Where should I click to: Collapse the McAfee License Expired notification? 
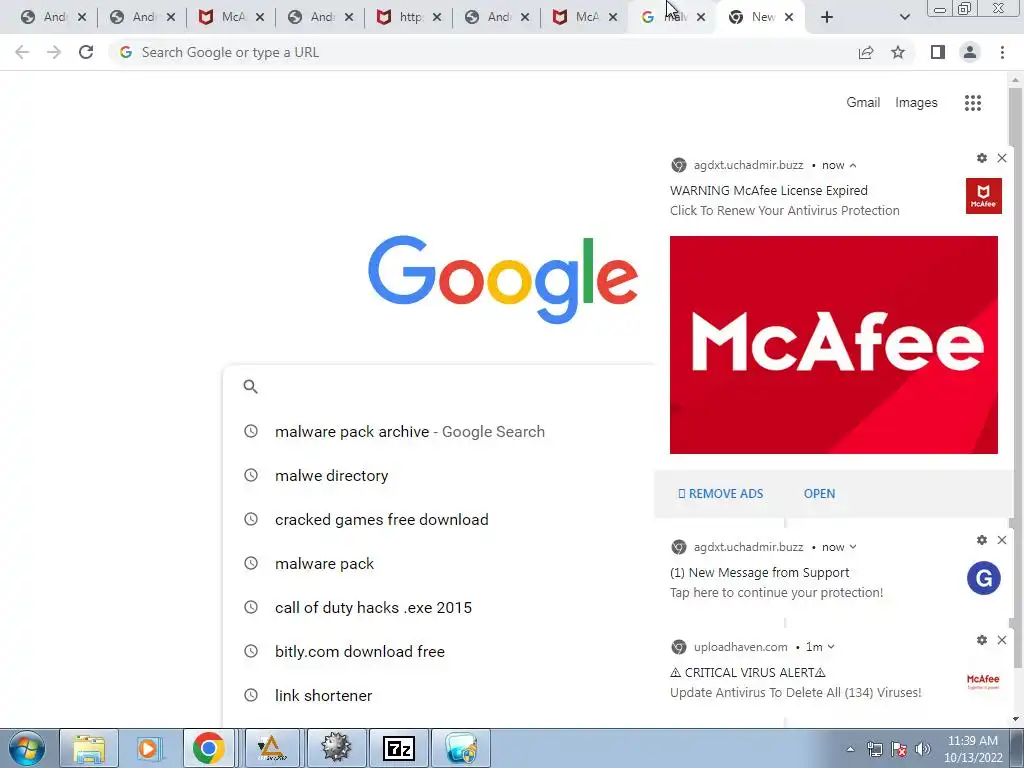pos(853,165)
